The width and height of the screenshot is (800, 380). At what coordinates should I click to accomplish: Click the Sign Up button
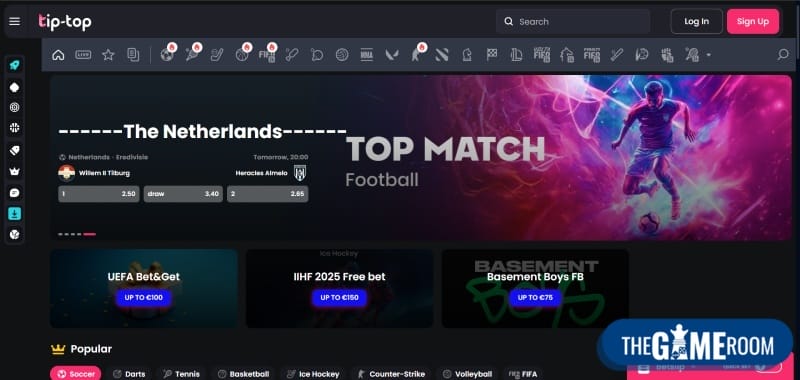click(x=753, y=21)
